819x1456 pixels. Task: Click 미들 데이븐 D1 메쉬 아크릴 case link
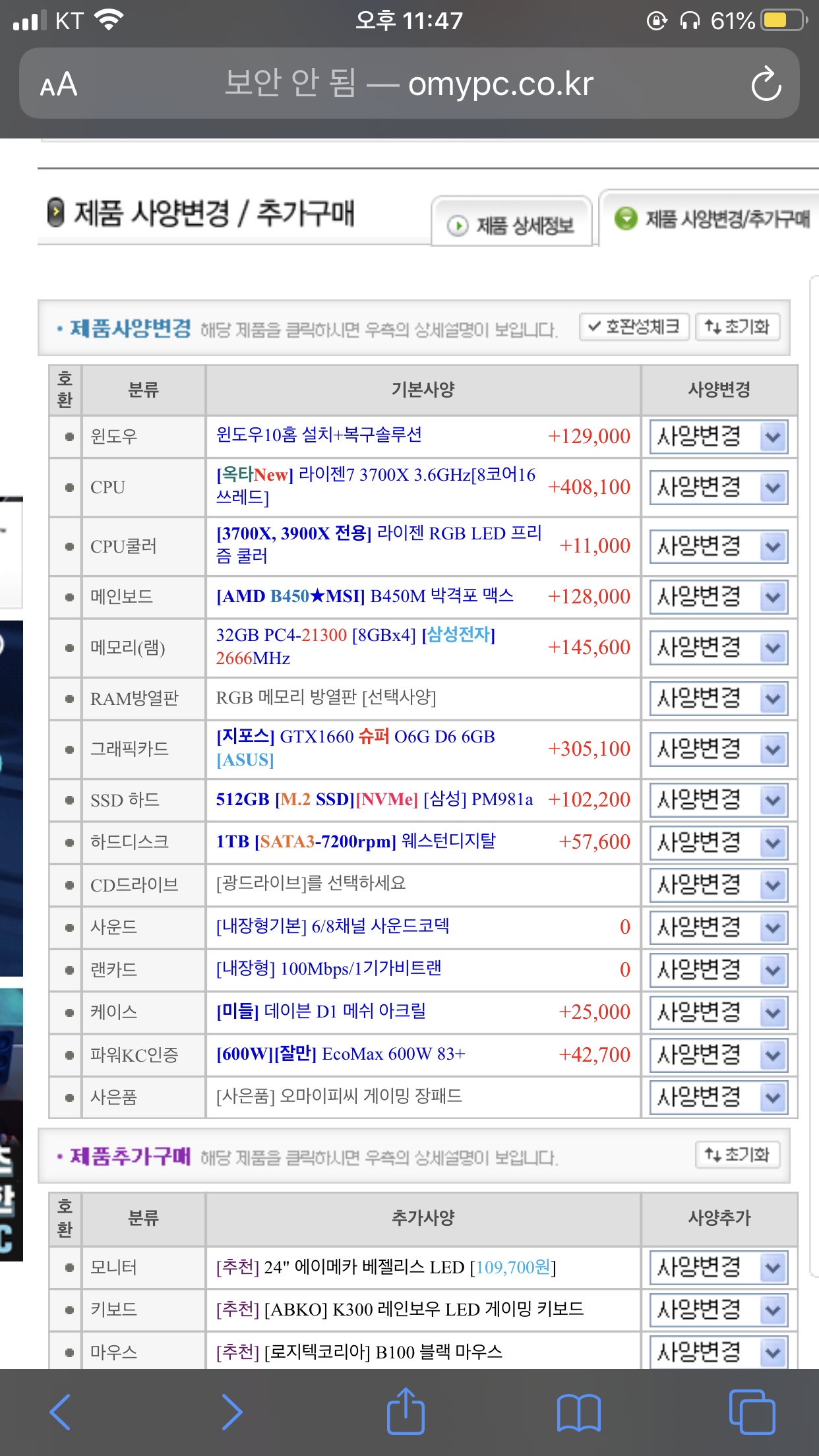(x=321, y=1011)
